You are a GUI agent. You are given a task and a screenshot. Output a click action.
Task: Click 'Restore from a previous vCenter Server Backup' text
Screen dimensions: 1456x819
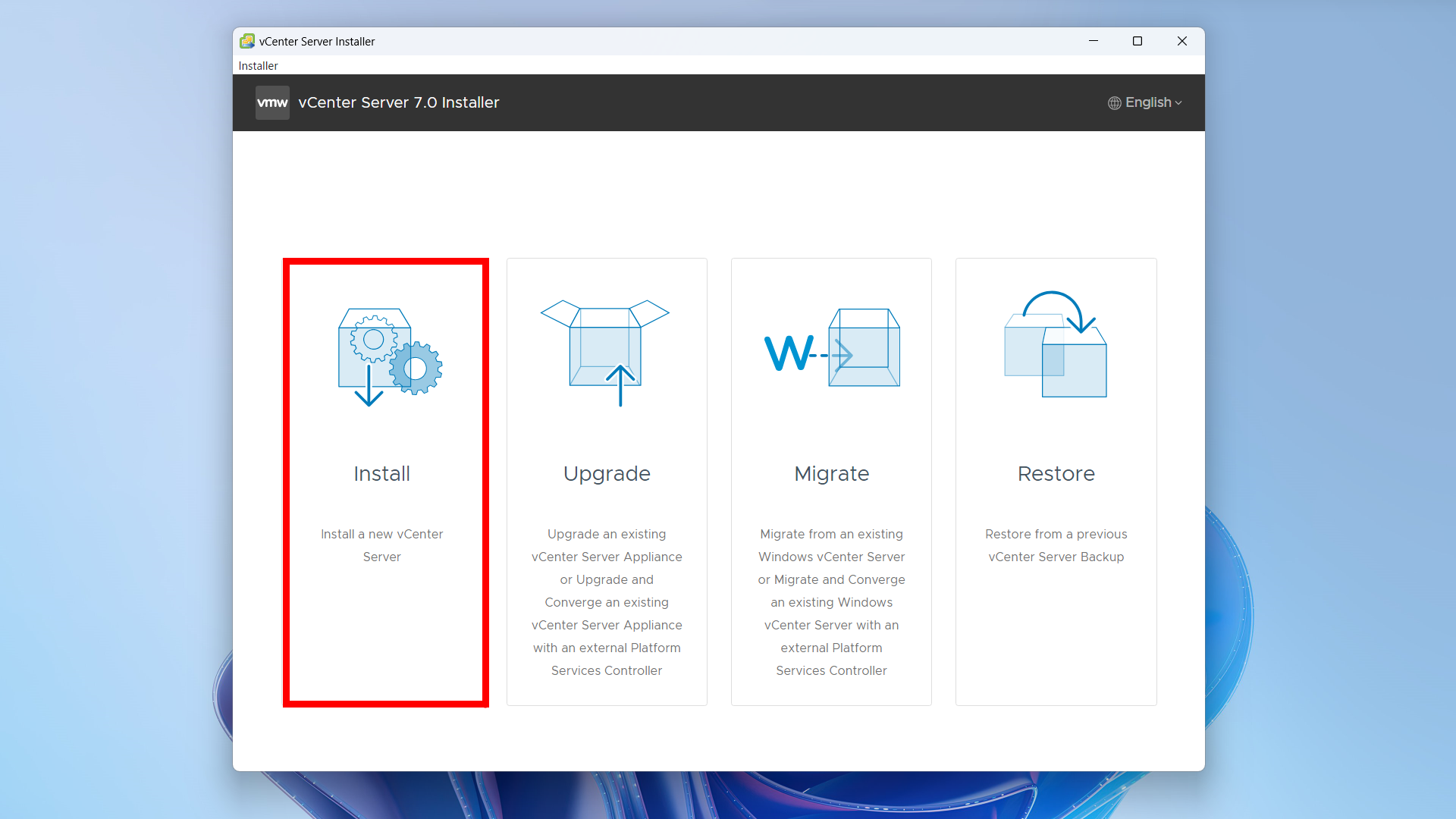[x=1056, y=545]
